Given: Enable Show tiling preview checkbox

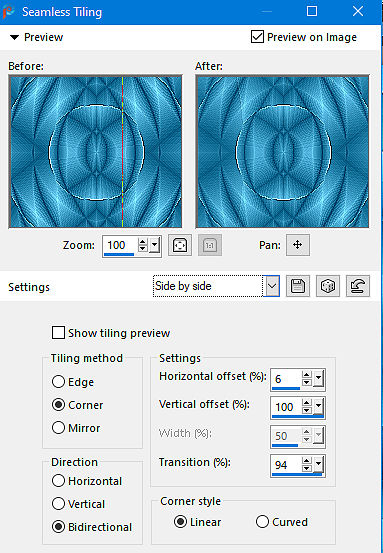Looking at the screenshot, I should click(58, 333).
